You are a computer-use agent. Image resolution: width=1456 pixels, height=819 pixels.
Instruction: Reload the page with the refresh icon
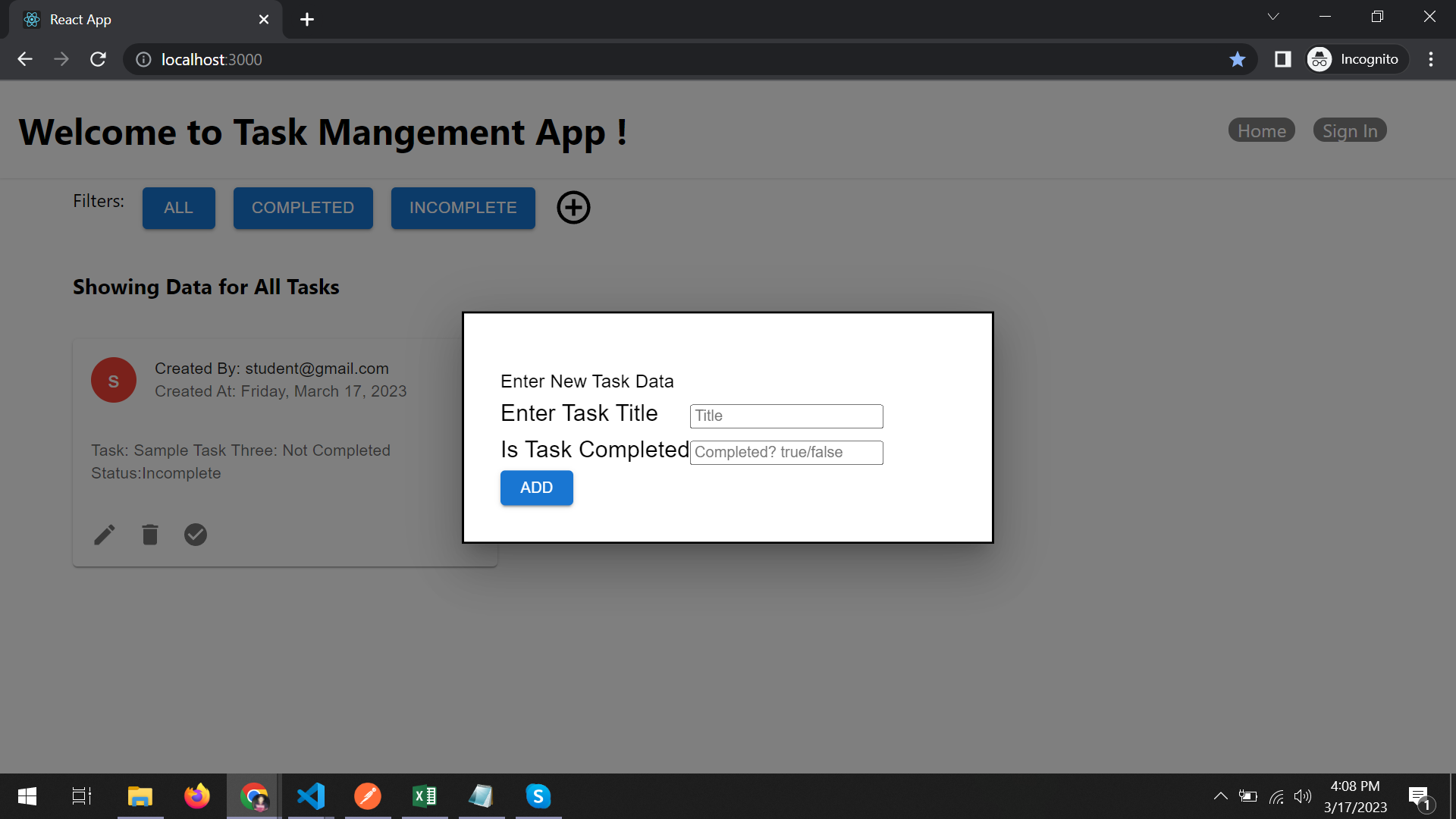click(98, 59)
